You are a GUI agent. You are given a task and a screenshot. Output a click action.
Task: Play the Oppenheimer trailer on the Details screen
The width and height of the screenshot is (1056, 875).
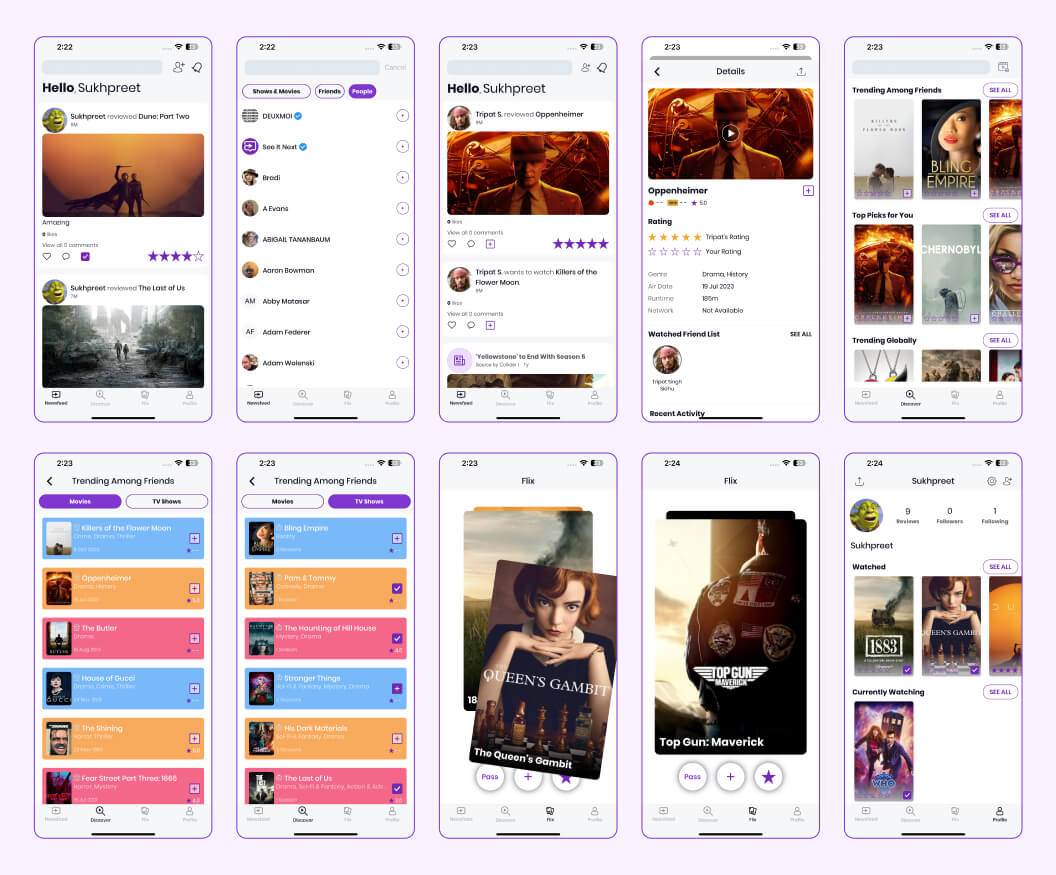pos(730,133)
